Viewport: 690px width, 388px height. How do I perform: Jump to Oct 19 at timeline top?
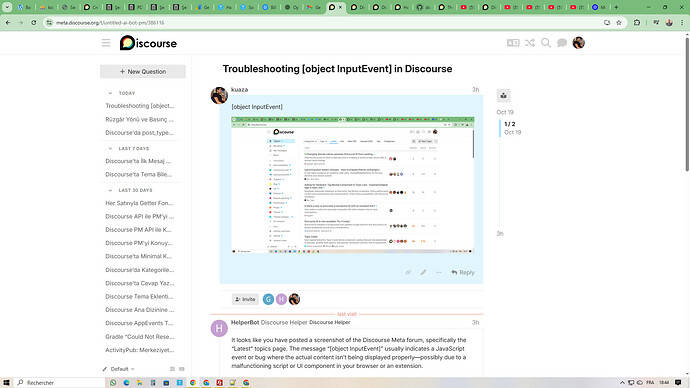click(505, 112)
